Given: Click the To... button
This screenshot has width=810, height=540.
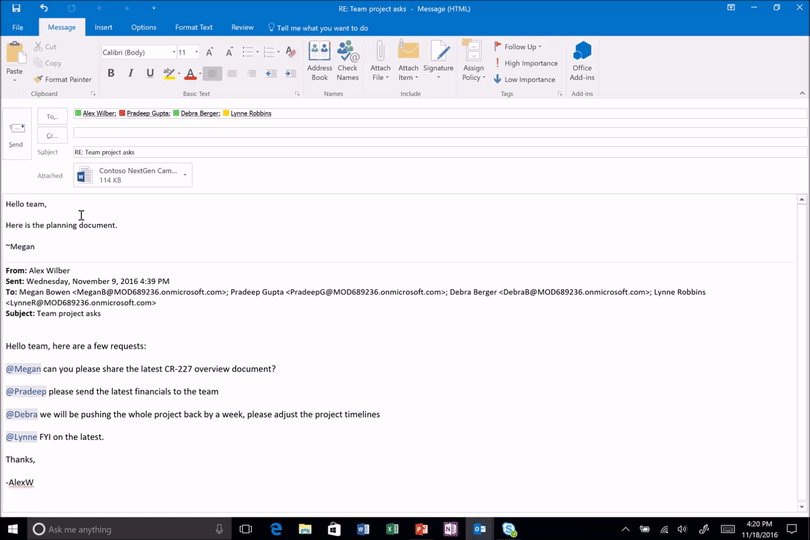Looking at the screenshot, I should [x=52, y=116].
